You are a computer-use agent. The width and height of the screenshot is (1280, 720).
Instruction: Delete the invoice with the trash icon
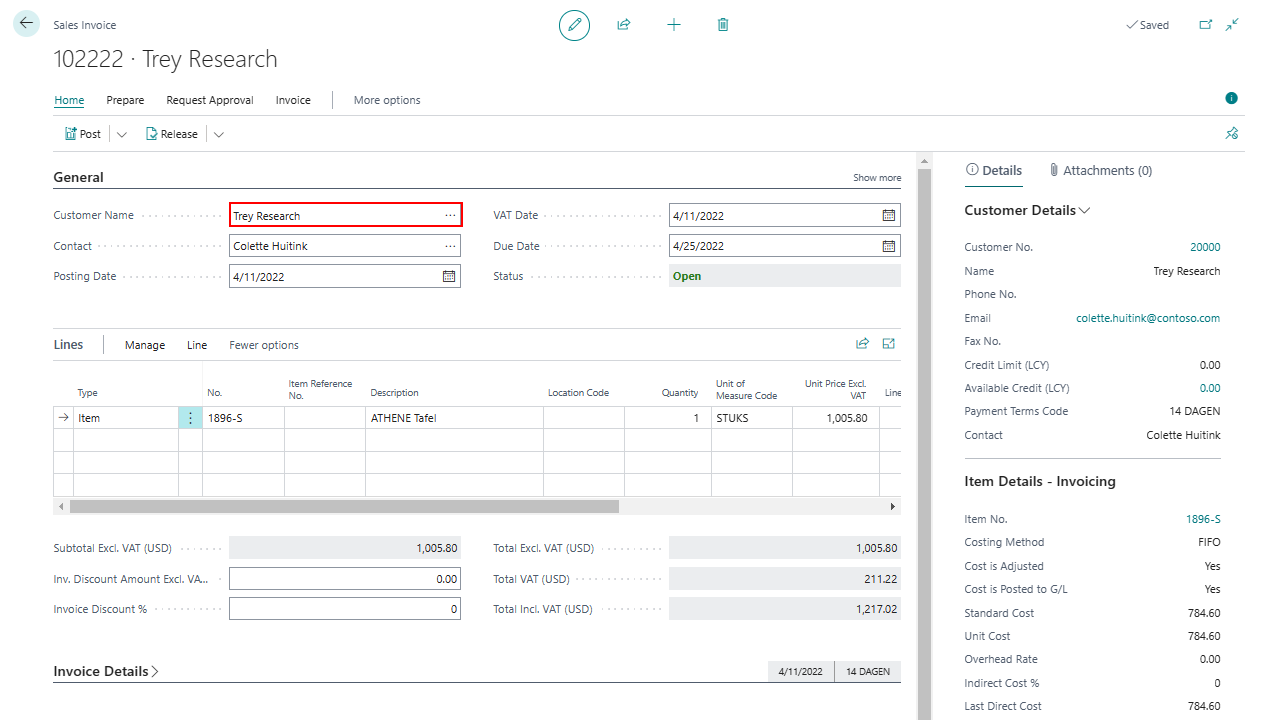tap(723, 25)
